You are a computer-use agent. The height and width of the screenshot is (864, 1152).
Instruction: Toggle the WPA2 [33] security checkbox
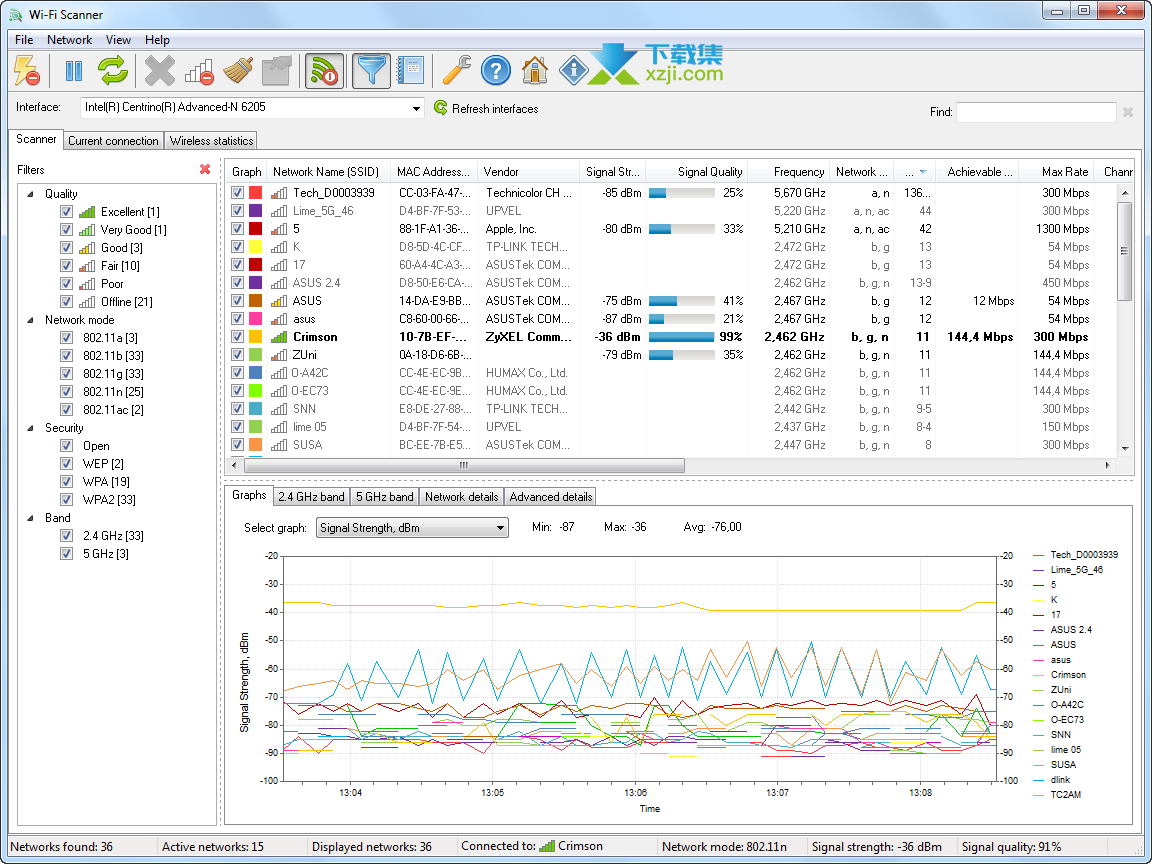[x=66, y=500]
